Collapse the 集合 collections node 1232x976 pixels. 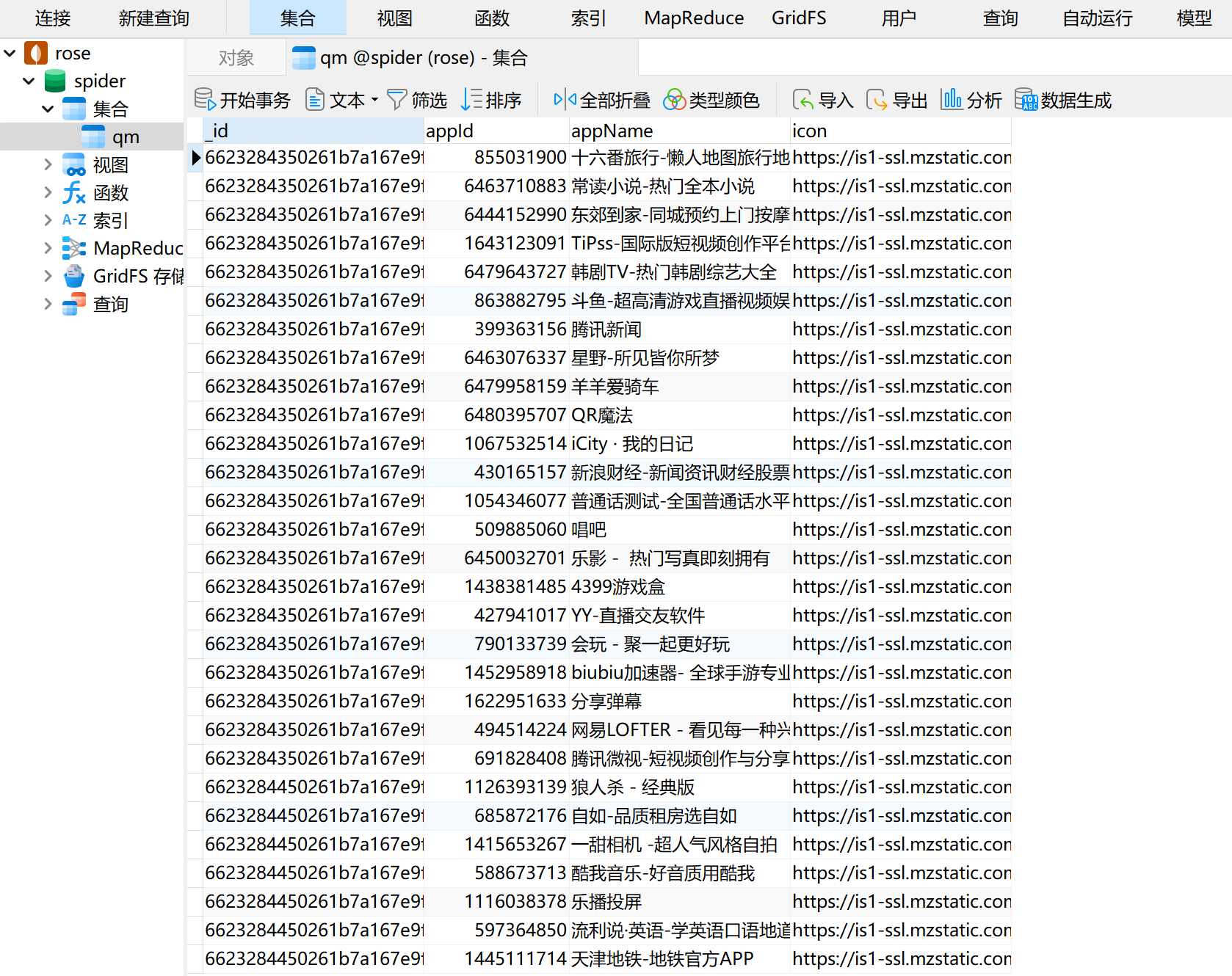point(48,109)
